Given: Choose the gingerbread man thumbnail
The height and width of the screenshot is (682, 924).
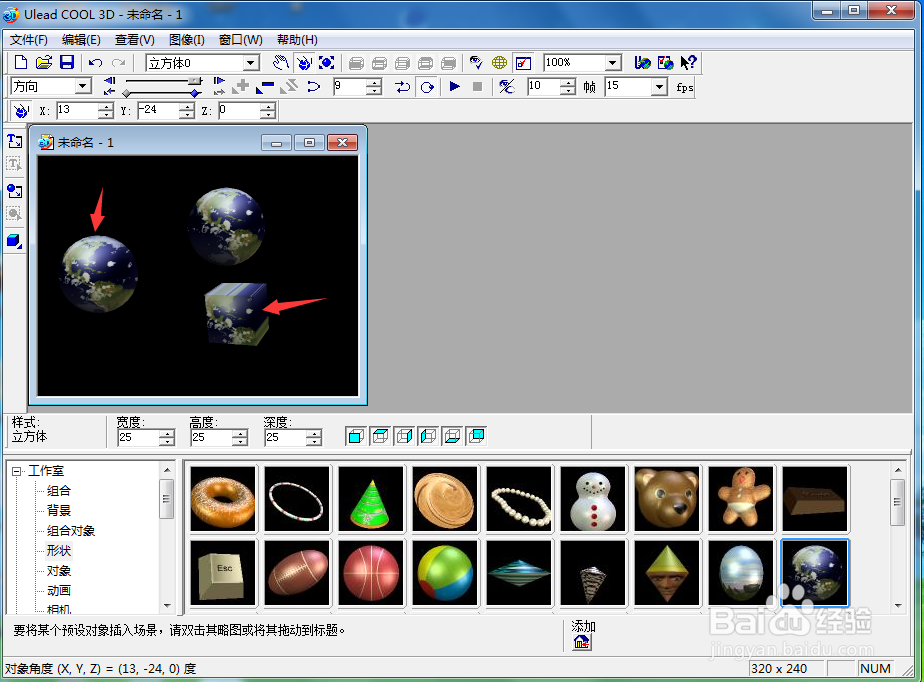Looking at the screenshot, I should (741, 499).
